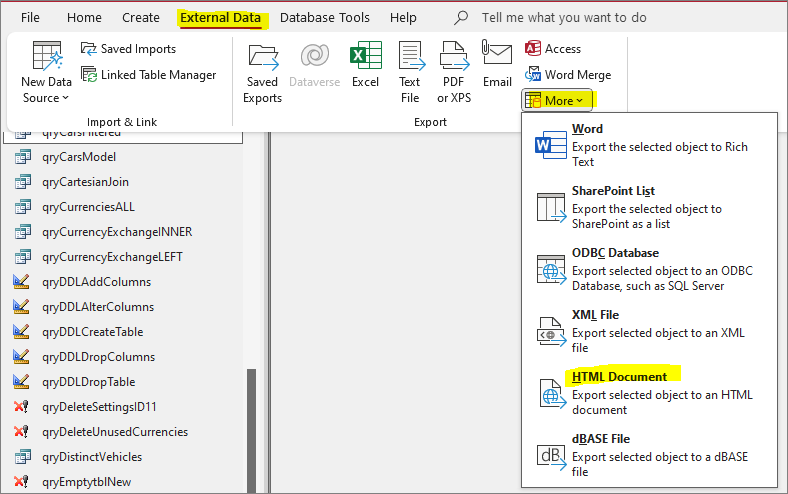788x494 pixels.
Task: Click the qryDeleteSettingsID11 delete query icon
Action: tap(22, 407)
